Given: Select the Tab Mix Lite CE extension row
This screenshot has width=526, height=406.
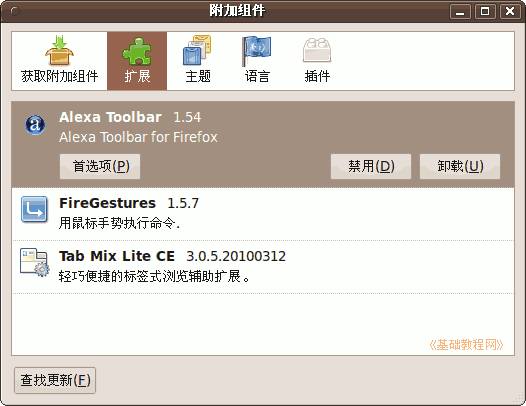Looking at the screenshot, I should click(263, 267).
